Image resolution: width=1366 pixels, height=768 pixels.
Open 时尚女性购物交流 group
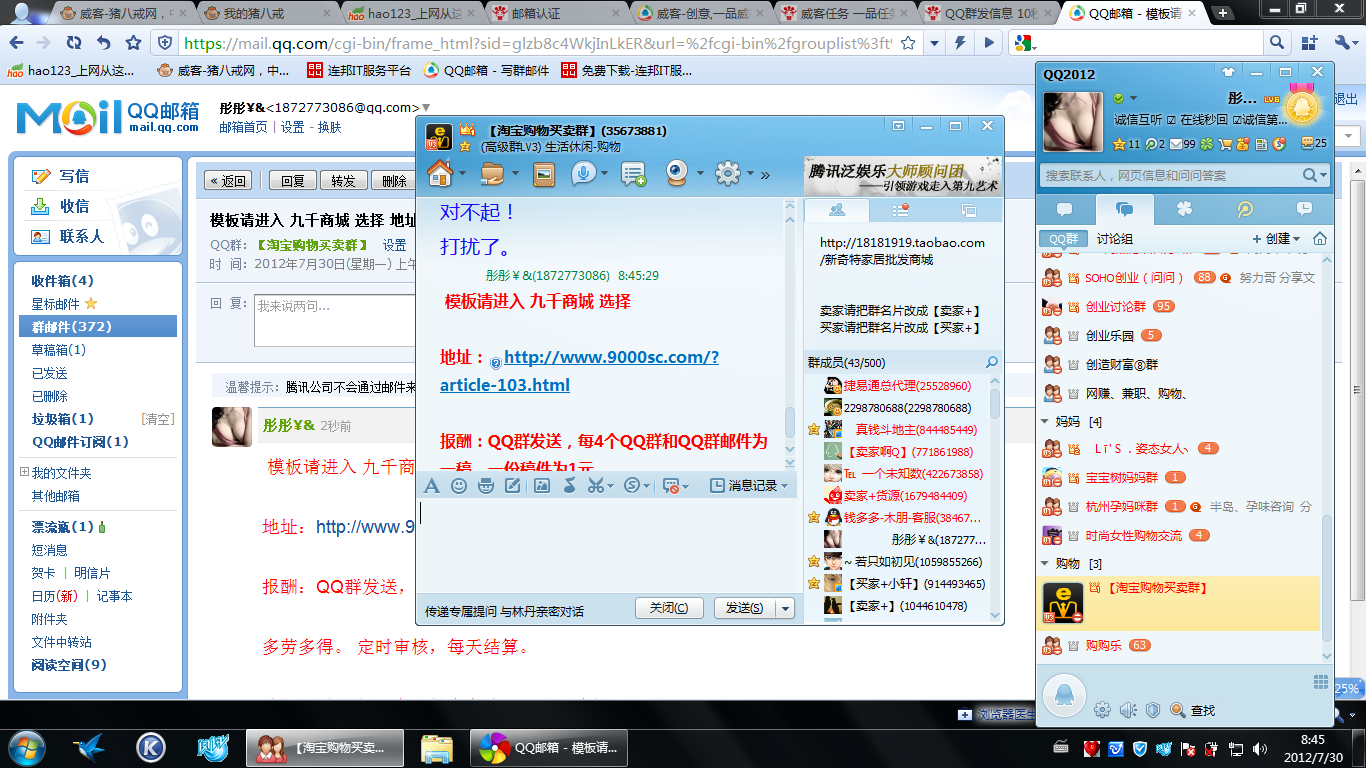[x=1133, y=535]
